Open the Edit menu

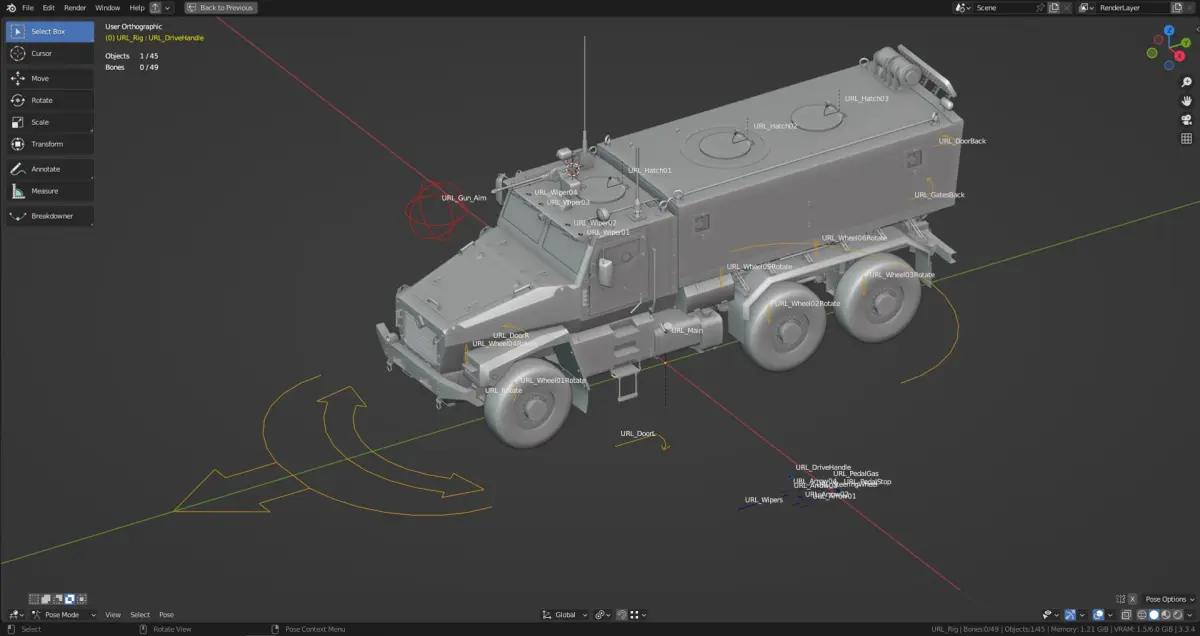coord(48,7)
